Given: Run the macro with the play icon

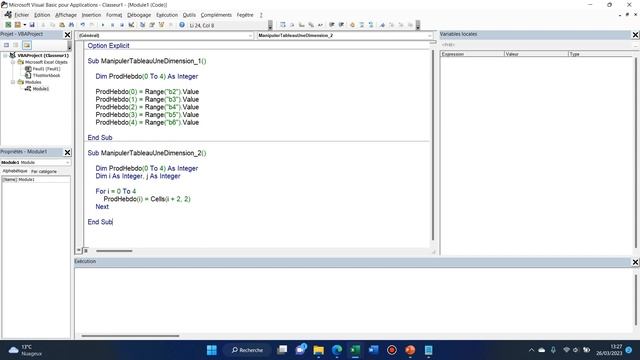Looking at the screenshot, I should pos(103,25).
